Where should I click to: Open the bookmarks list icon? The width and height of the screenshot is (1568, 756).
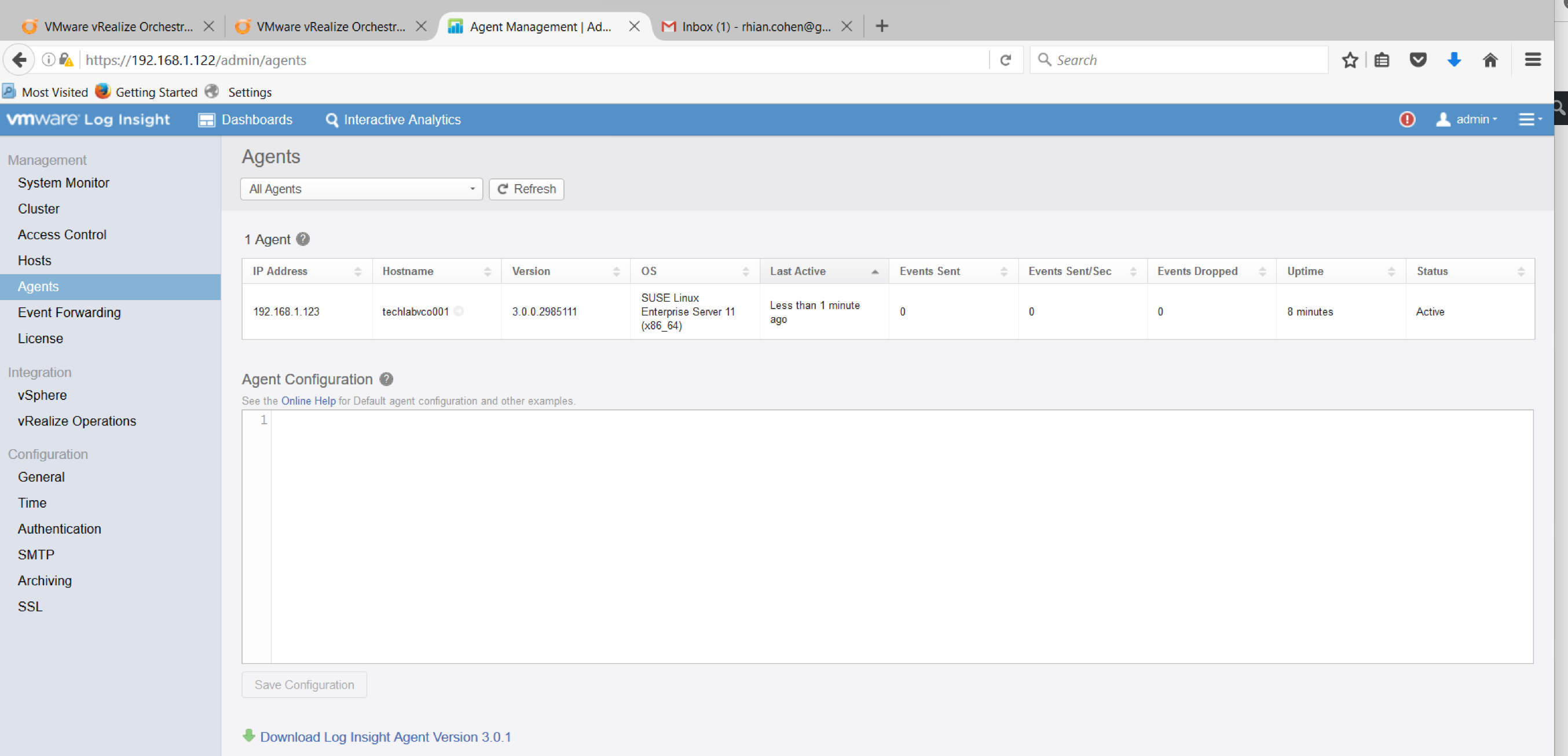click(x=1382, y=60)
